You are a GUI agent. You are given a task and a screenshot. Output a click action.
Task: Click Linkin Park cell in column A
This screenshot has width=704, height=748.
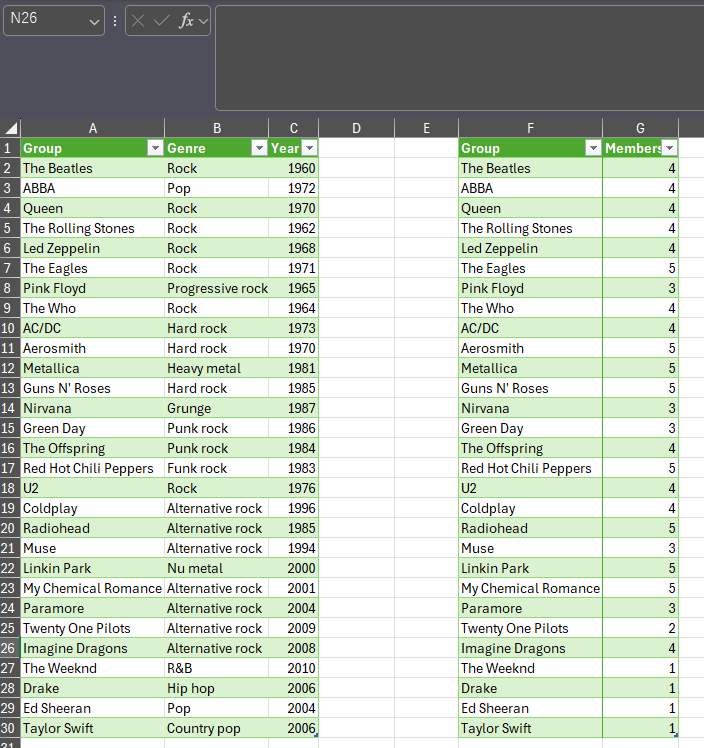tap(93, 568)
